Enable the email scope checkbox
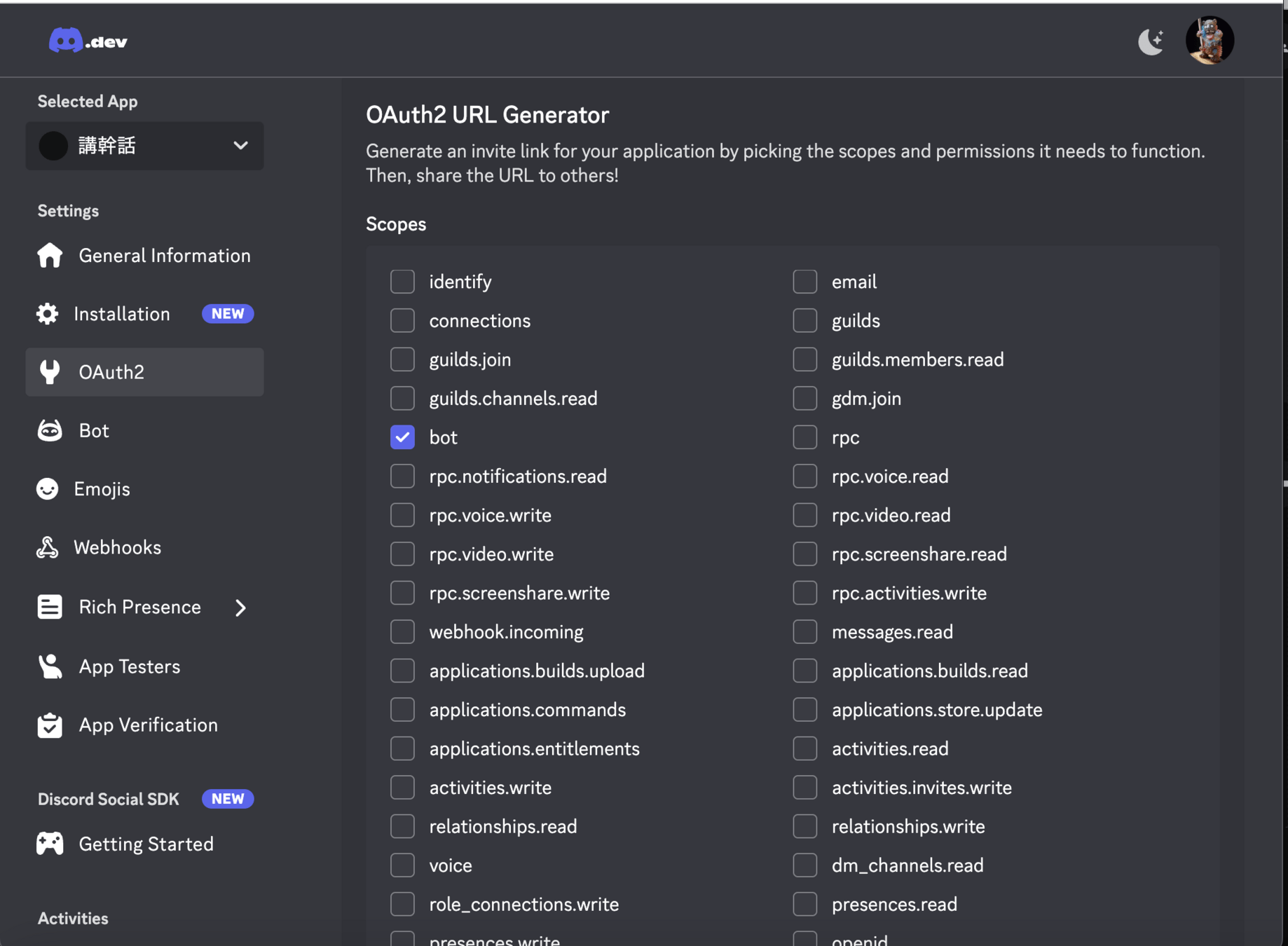This screenshot has width=1288, height=946. coord(805,282)
